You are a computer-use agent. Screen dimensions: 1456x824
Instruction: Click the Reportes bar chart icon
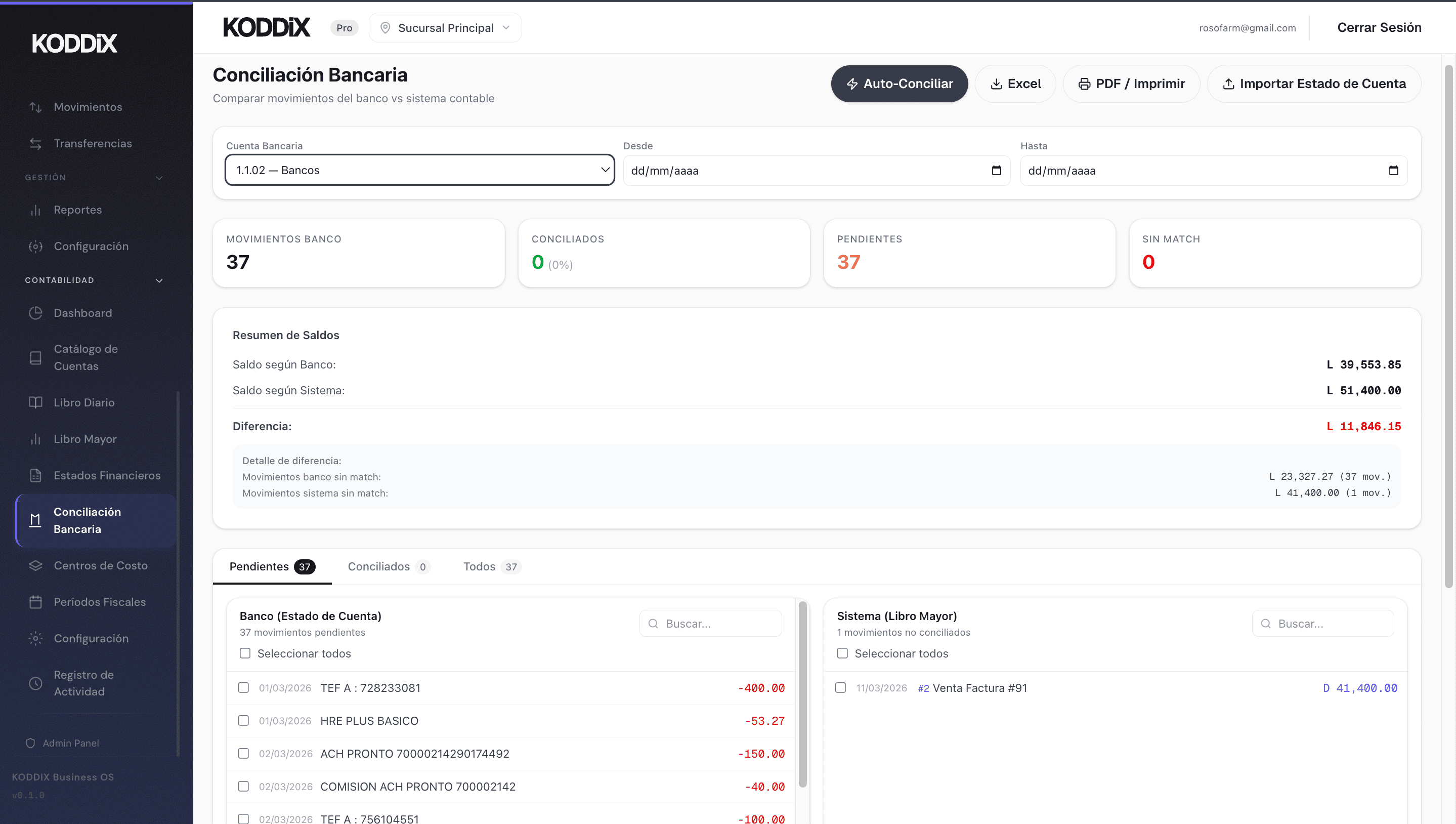coord(35,210)
